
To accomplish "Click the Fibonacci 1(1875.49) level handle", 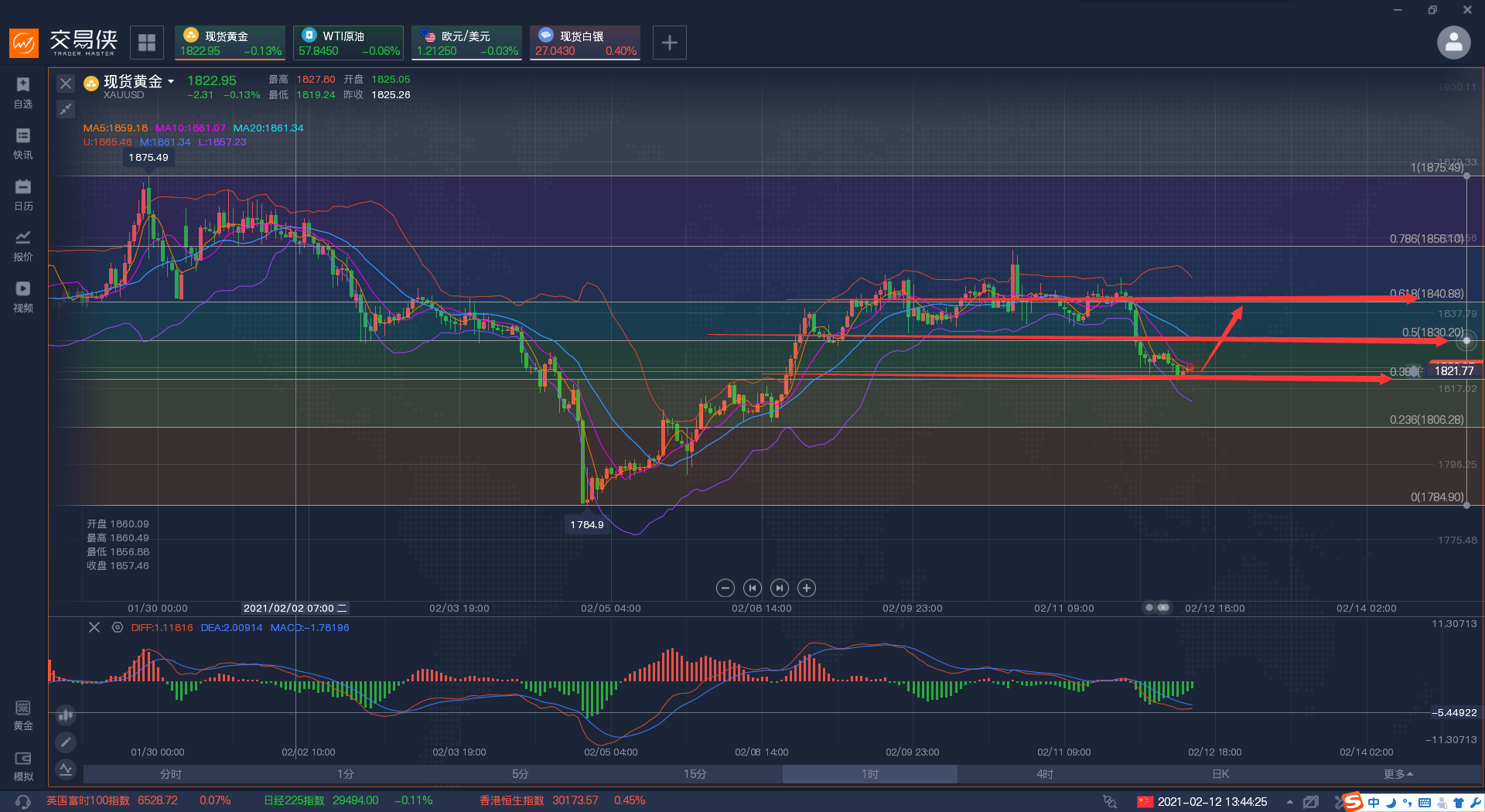I will (x=1466, y=176).
